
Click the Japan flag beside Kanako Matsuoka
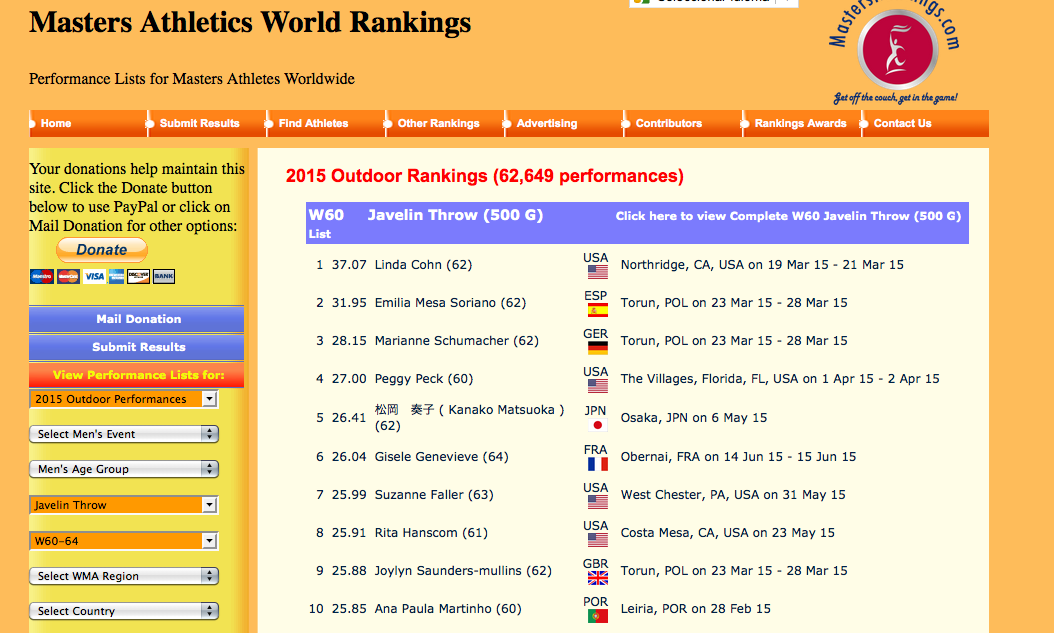tap(597, 424)
